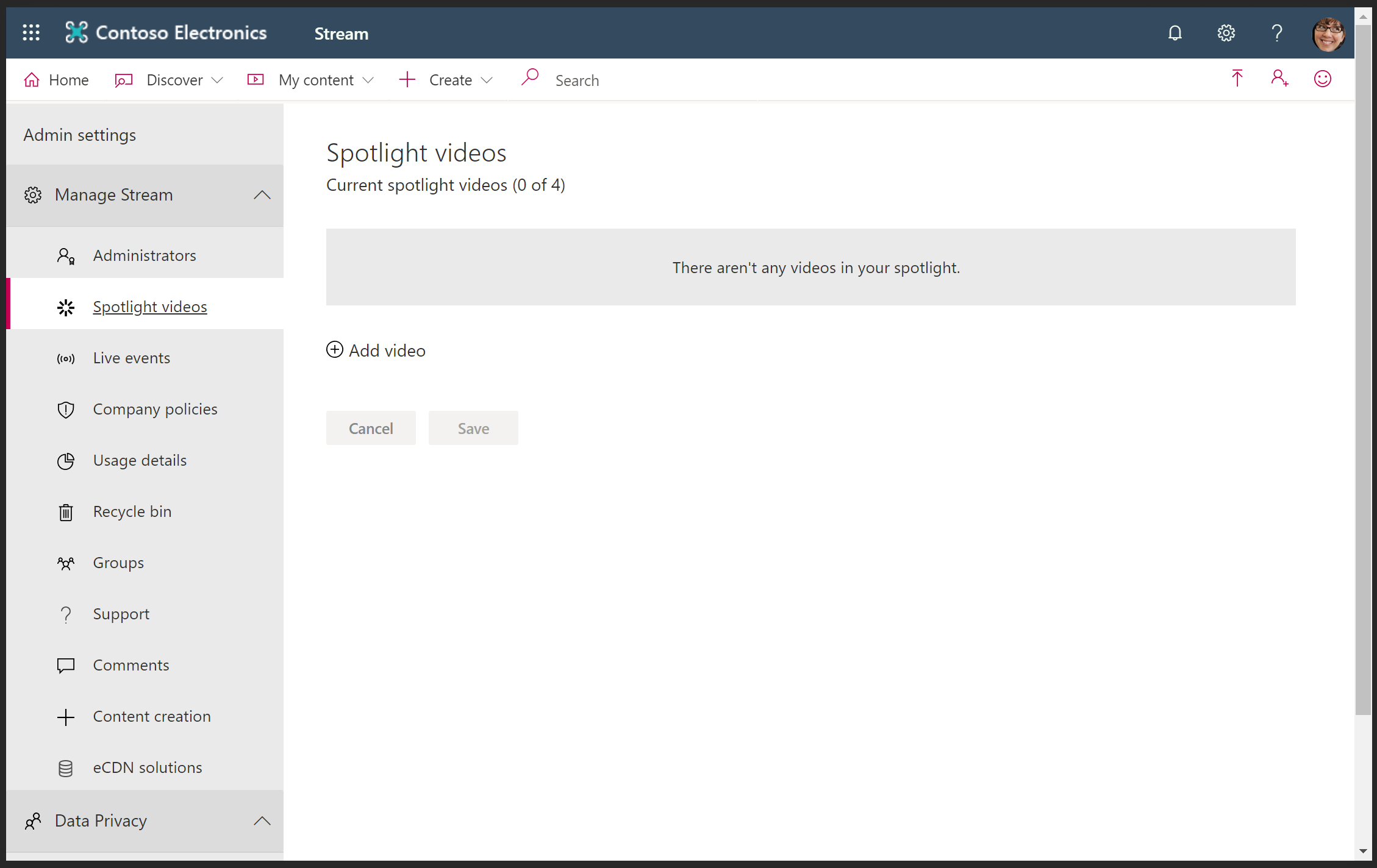1377x868 pixels.
Task: Open the notifications bell
Action: 1175,33
